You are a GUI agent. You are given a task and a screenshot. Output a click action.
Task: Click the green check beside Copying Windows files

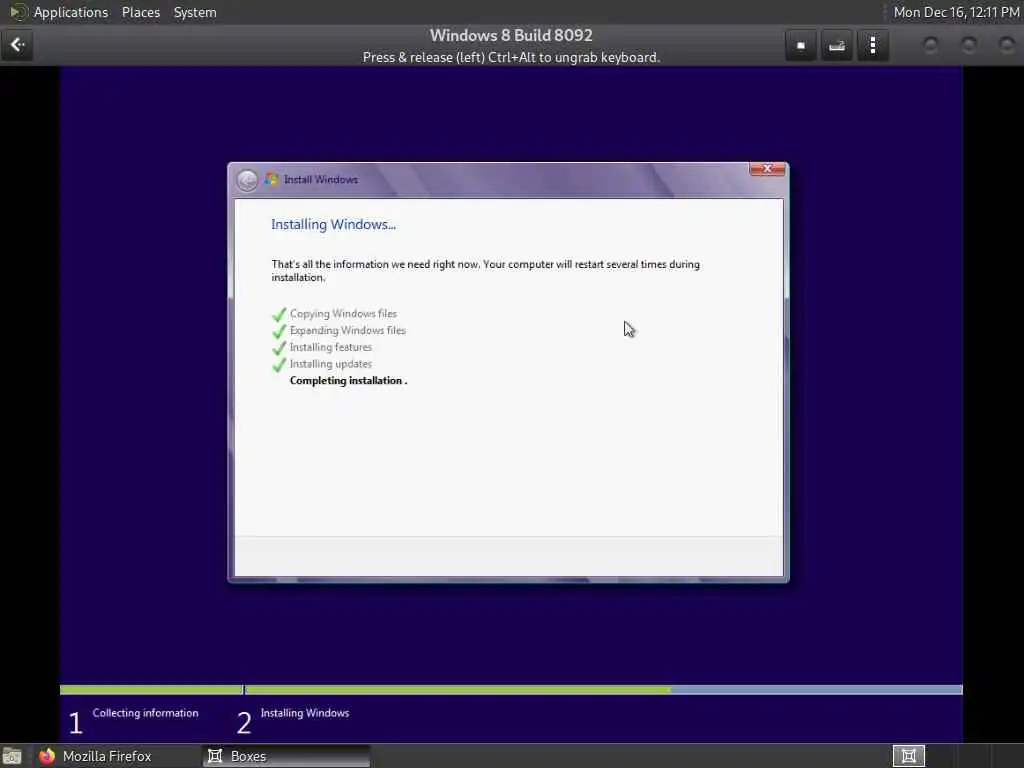point(280,315)
